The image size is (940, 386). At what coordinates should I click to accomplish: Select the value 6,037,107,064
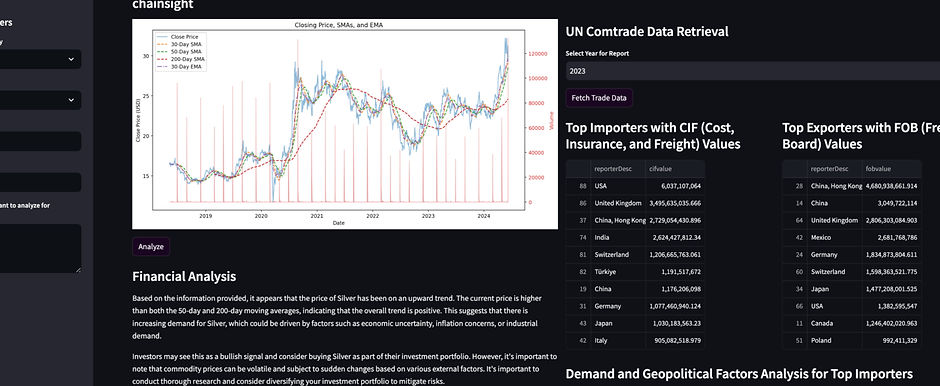click(675, 186)
